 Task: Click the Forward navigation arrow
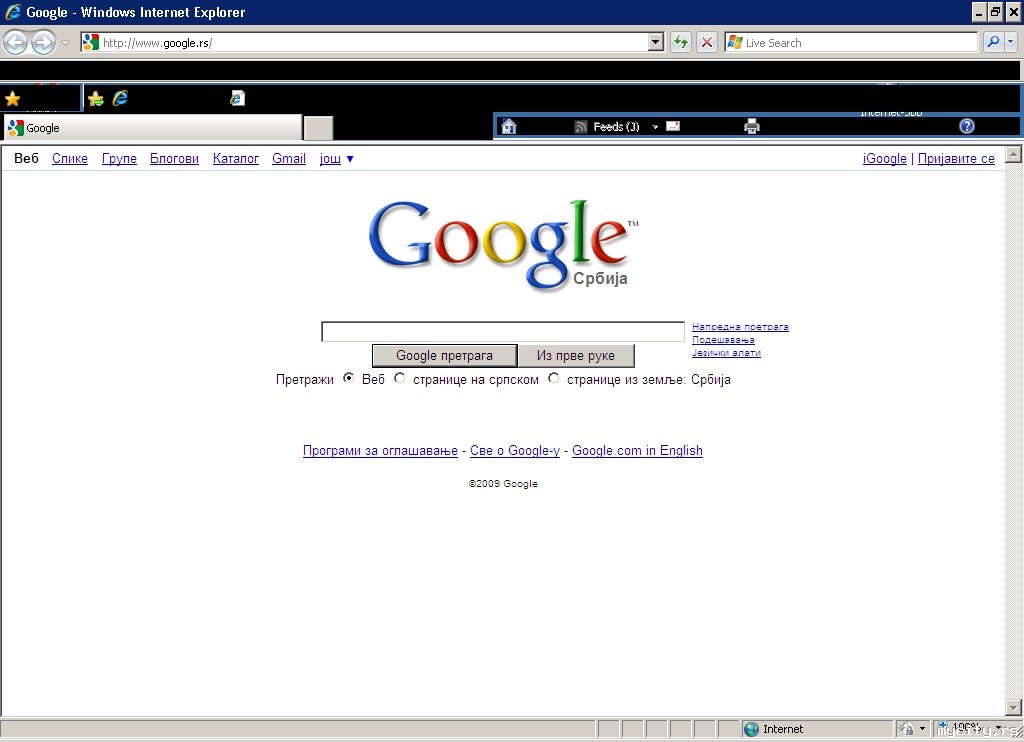[44, 43]
